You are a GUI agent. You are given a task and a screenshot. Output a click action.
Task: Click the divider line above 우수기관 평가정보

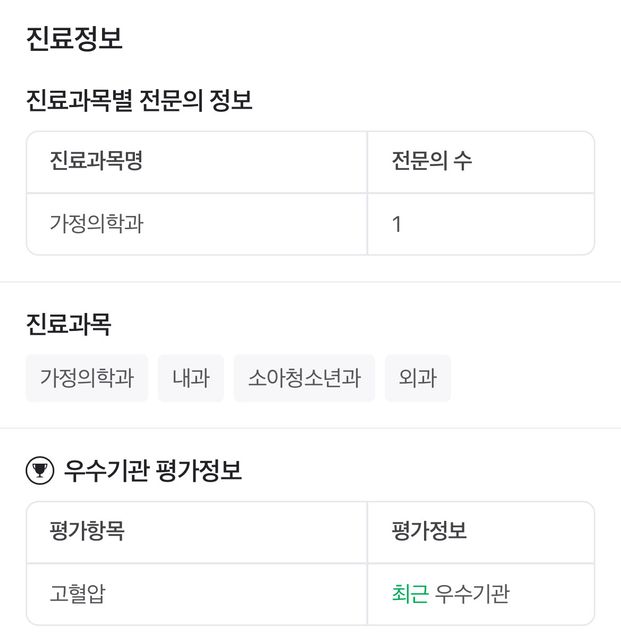(310, 428)
